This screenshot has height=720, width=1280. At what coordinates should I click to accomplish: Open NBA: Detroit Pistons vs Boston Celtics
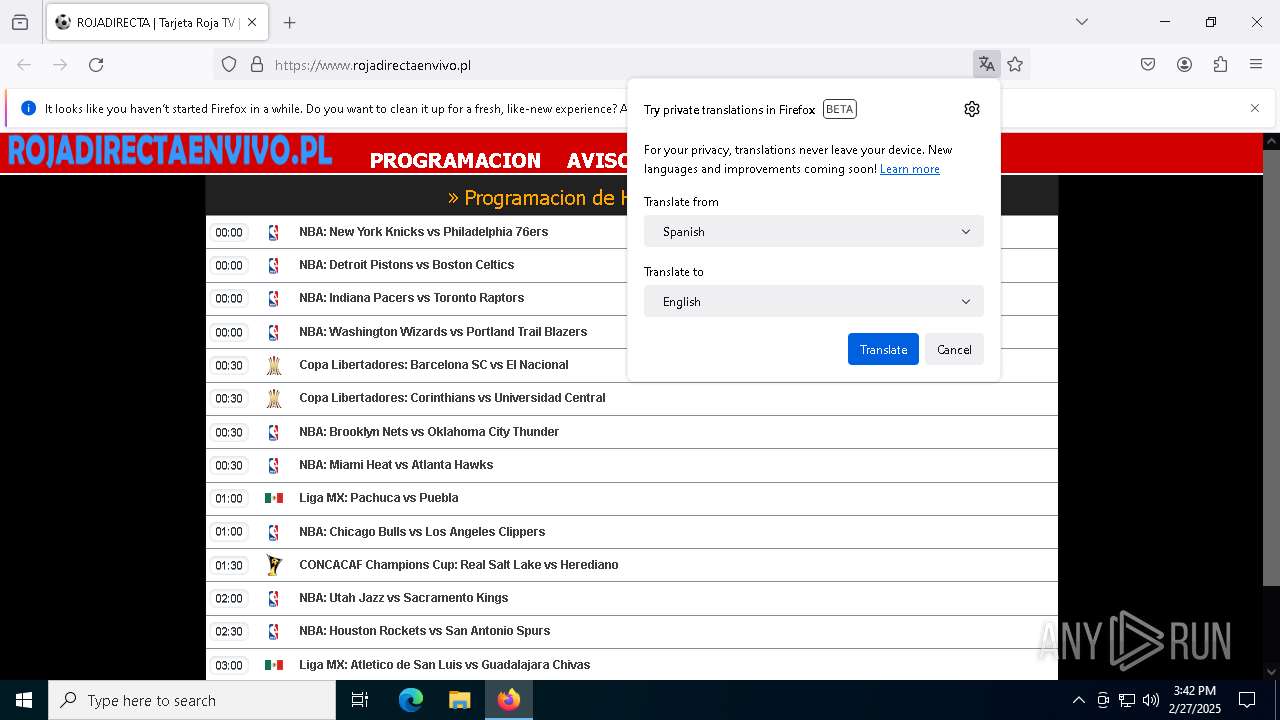click(406, 265)
